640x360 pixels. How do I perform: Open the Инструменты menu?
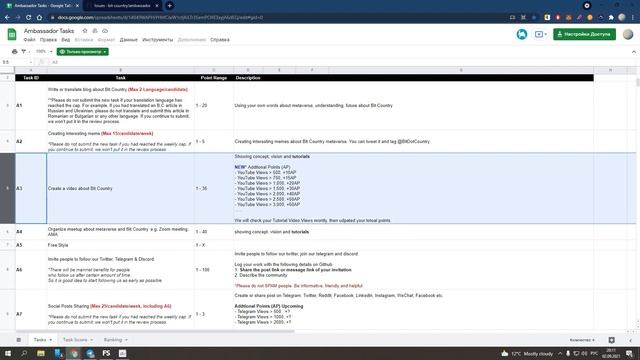[158, 40]
